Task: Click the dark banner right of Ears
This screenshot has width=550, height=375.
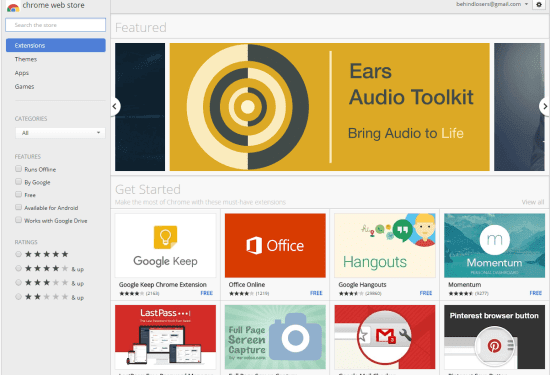Action: point(519,107)
